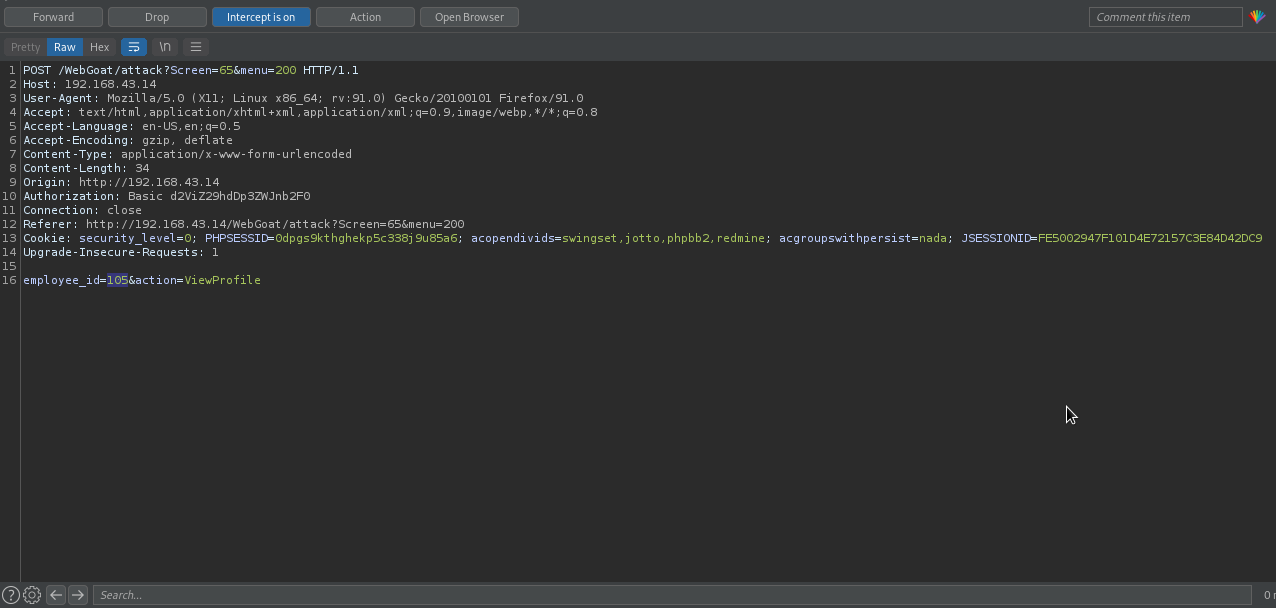Click the User-Agent header line
The height and width of the screenshot is (608, 1276).
point(303,98)
